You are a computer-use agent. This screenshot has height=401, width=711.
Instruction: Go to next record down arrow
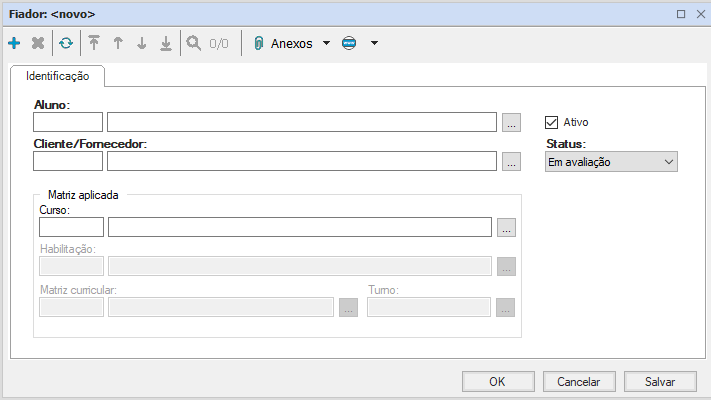[x=142, y=44]
